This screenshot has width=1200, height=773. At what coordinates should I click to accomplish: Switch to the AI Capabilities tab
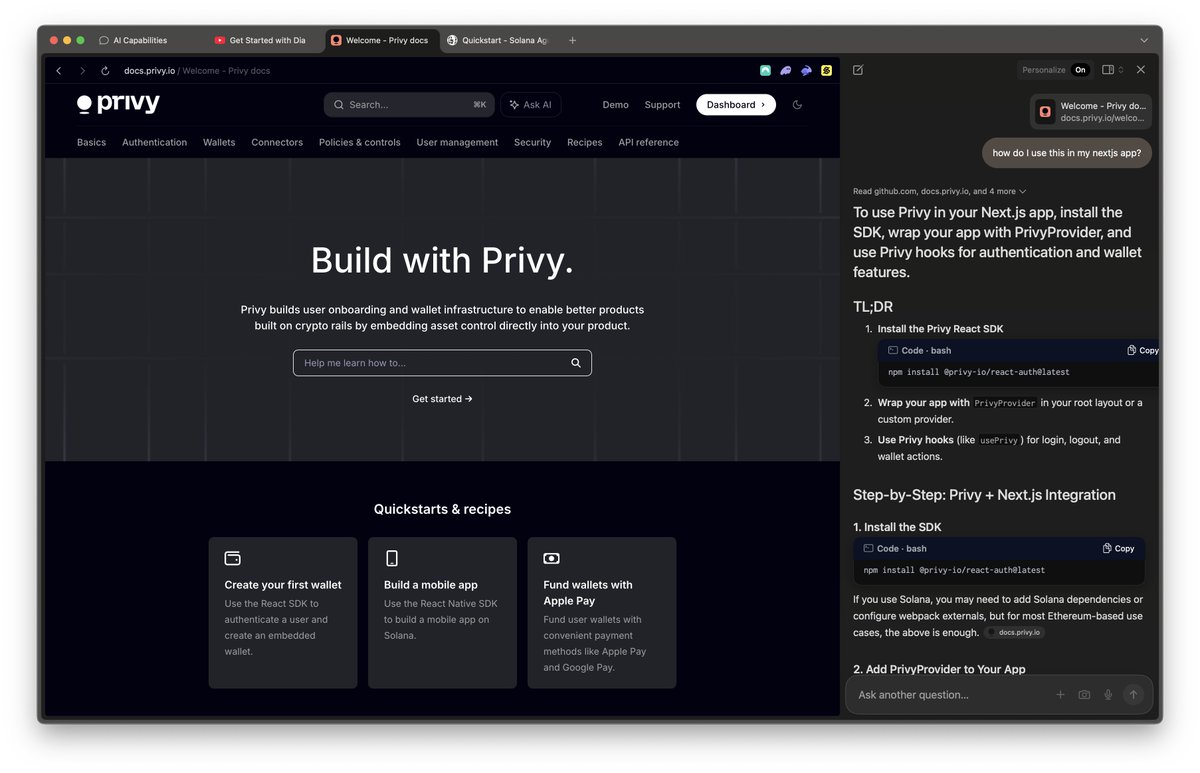tap(140, 40)
